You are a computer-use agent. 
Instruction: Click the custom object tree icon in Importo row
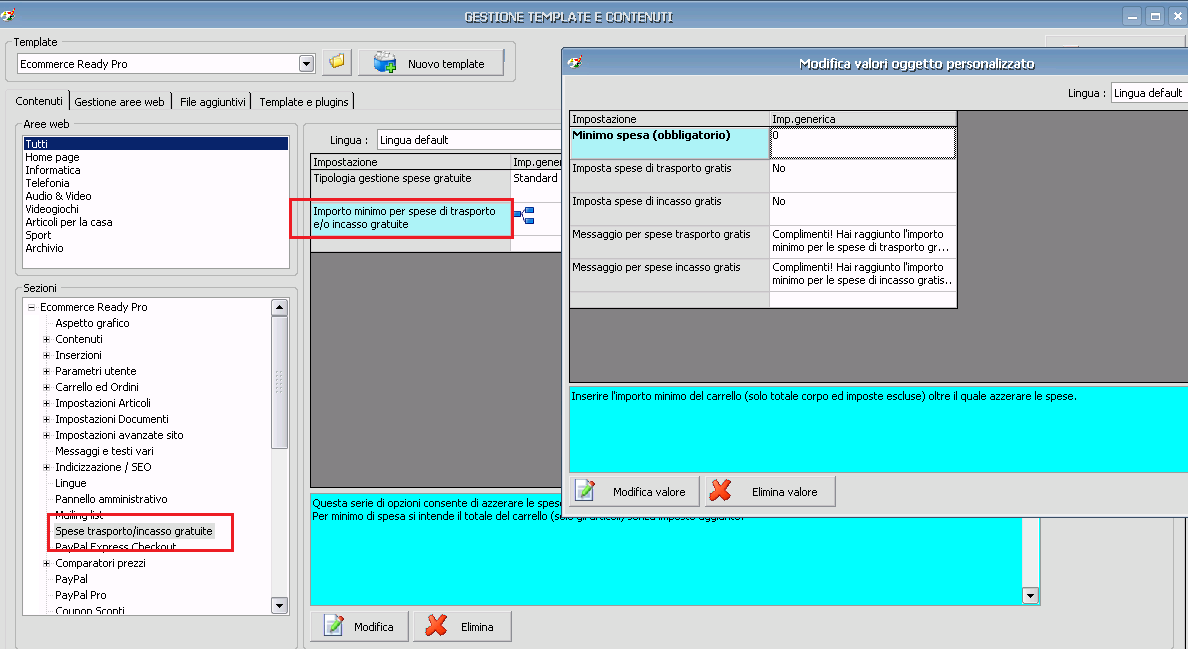point(524,216)
